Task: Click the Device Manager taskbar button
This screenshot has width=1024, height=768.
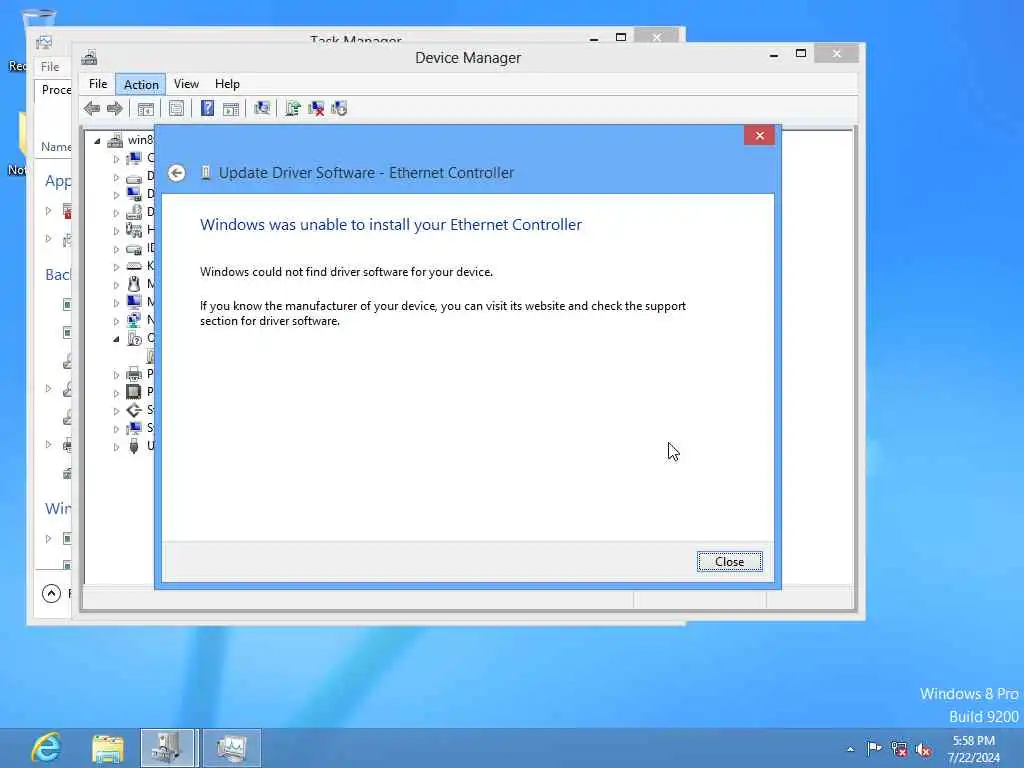Action: point(167,748)
